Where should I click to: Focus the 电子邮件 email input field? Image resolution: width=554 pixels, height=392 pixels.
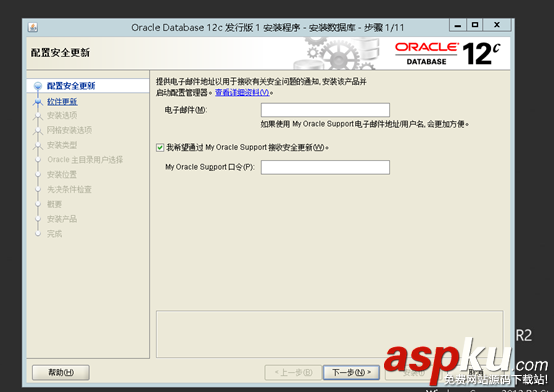325,110
